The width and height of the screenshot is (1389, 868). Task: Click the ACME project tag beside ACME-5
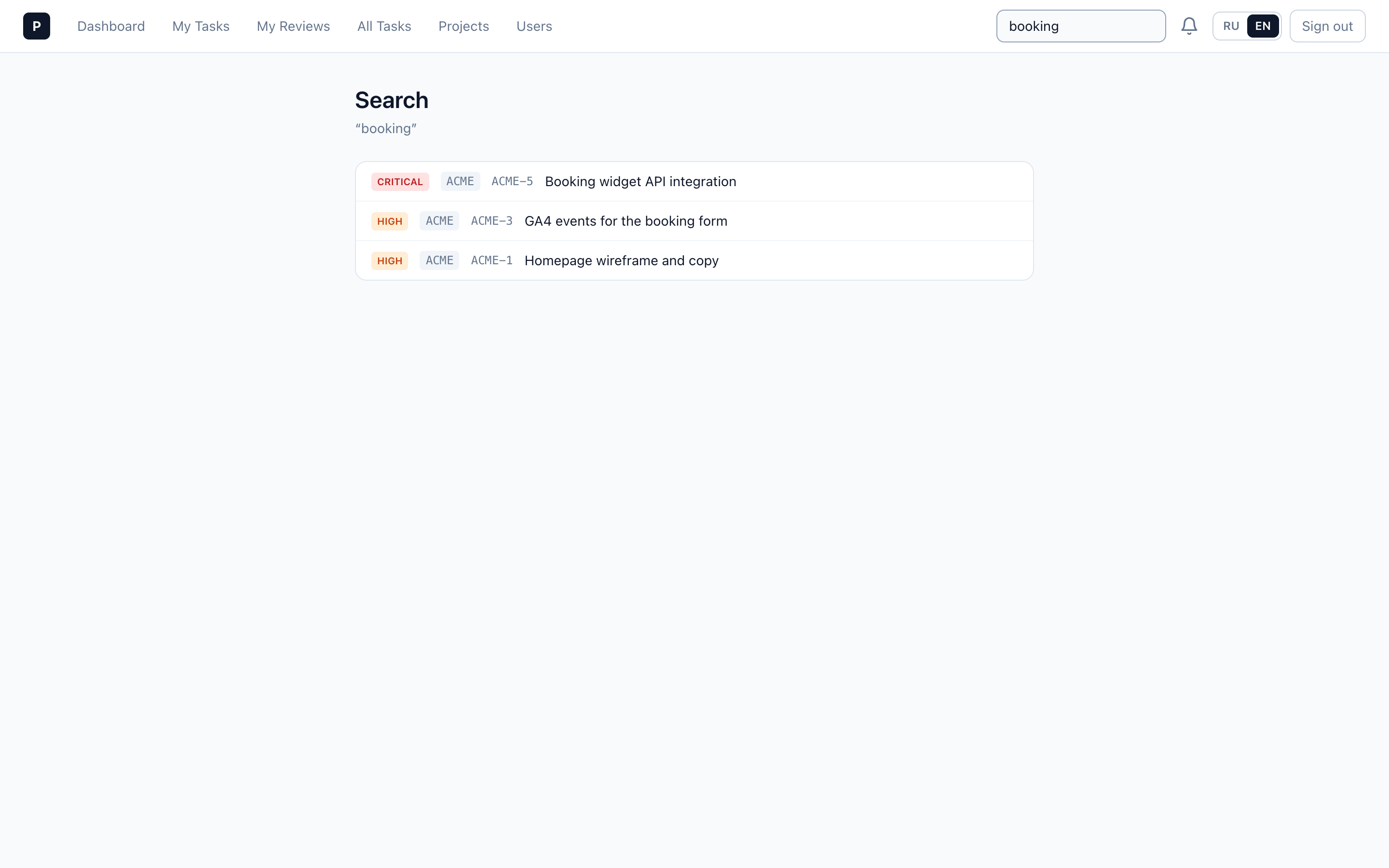pos(460,181)
